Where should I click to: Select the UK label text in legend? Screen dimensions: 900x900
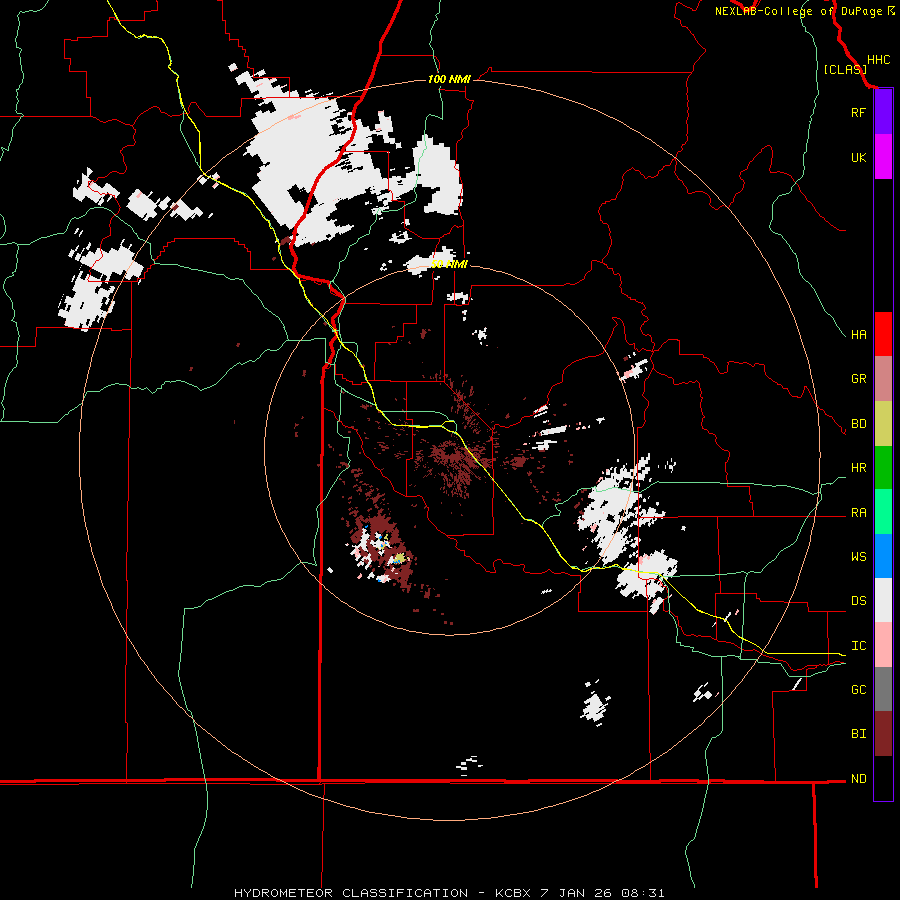point(858,157)
